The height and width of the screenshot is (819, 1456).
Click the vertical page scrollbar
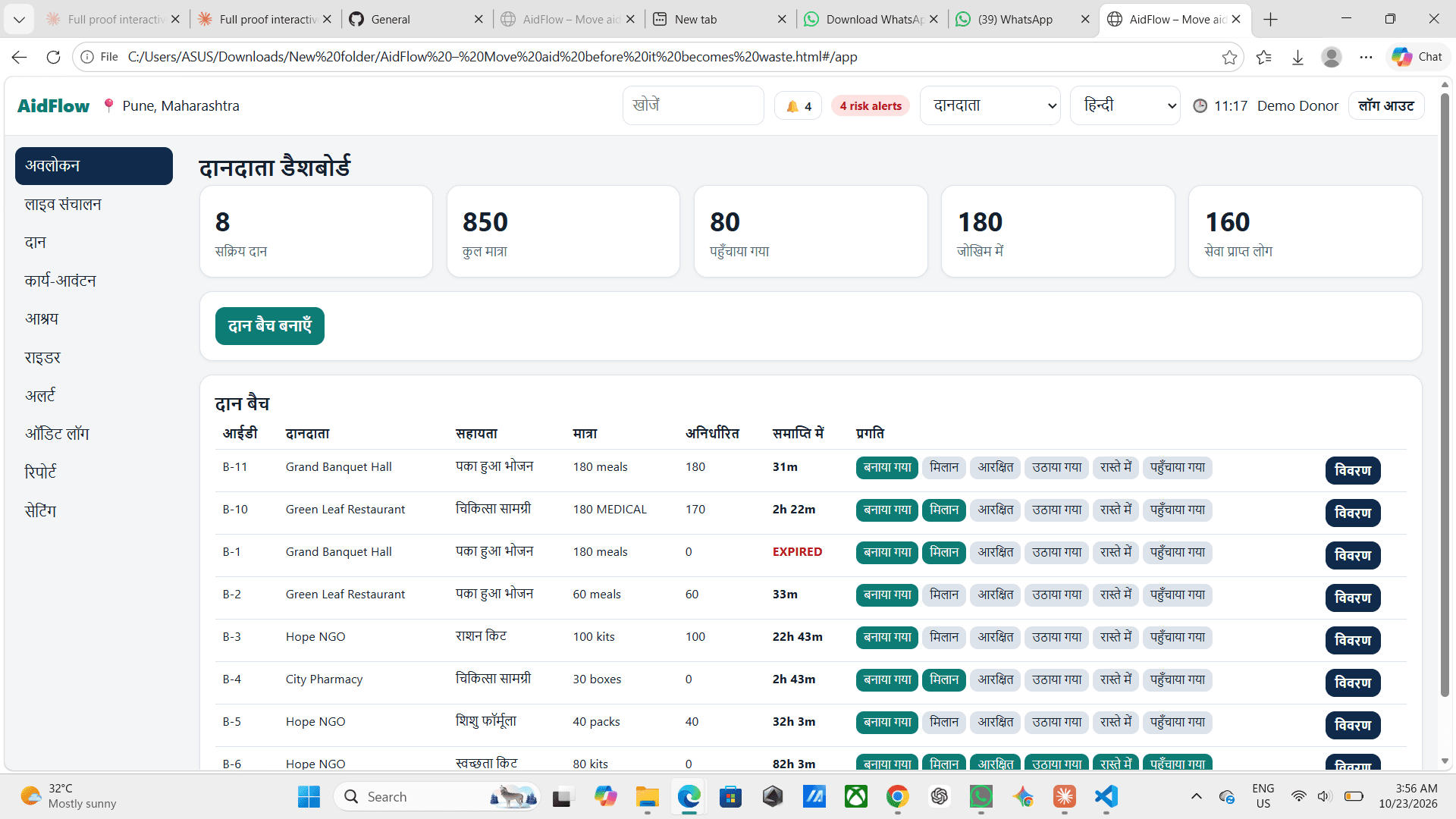(1445, 394)
